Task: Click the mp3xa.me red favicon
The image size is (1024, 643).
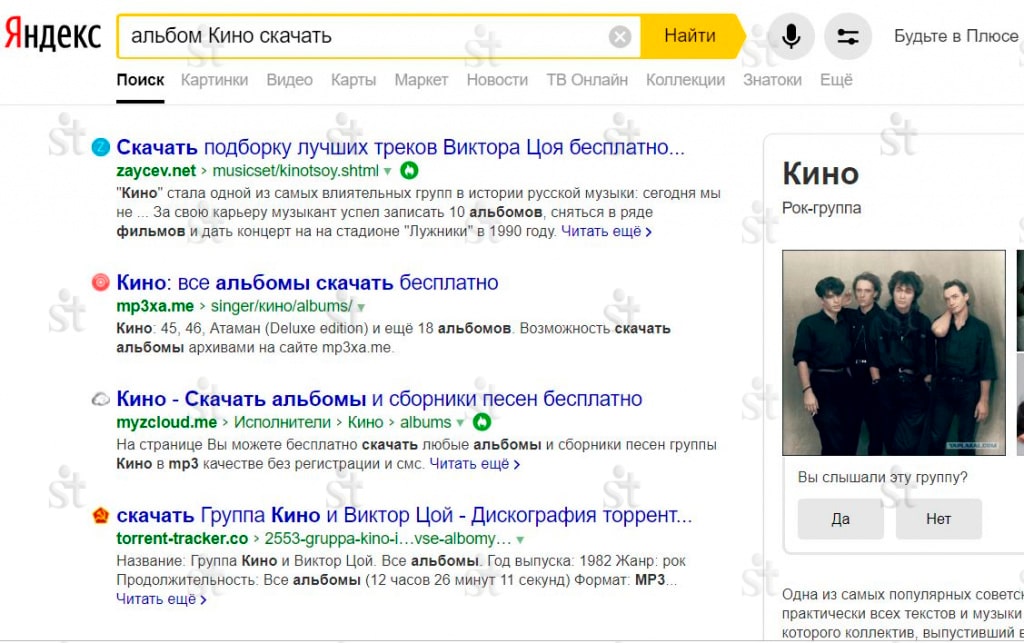Action: pyautogui.click(x=101, y=282)
